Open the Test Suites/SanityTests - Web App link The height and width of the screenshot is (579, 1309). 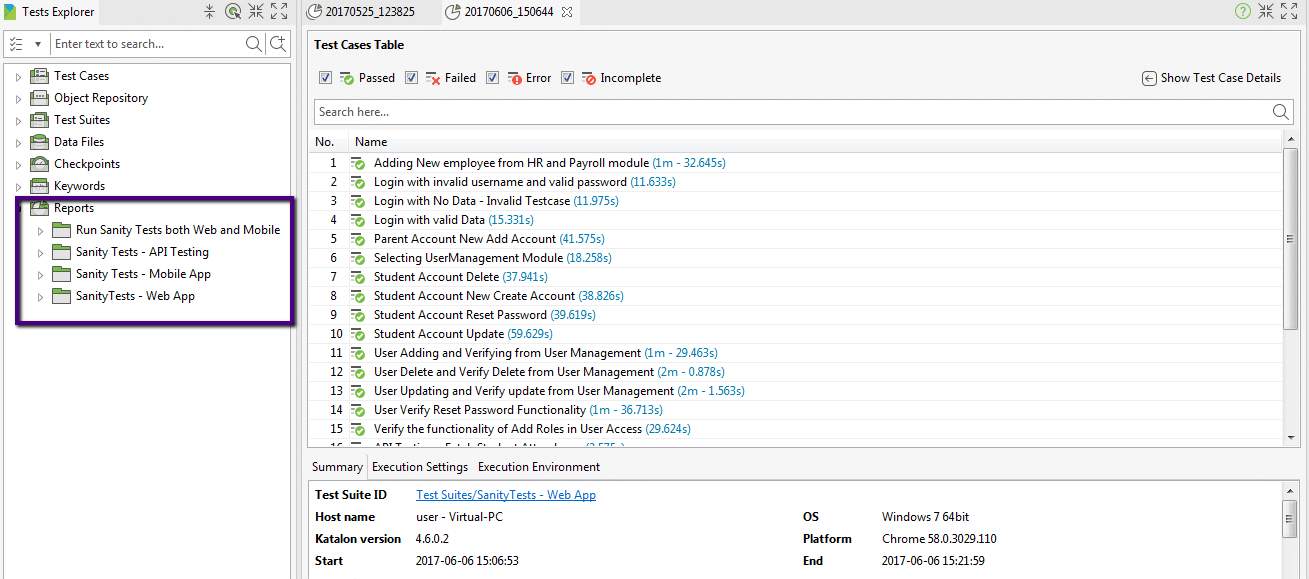505,494
